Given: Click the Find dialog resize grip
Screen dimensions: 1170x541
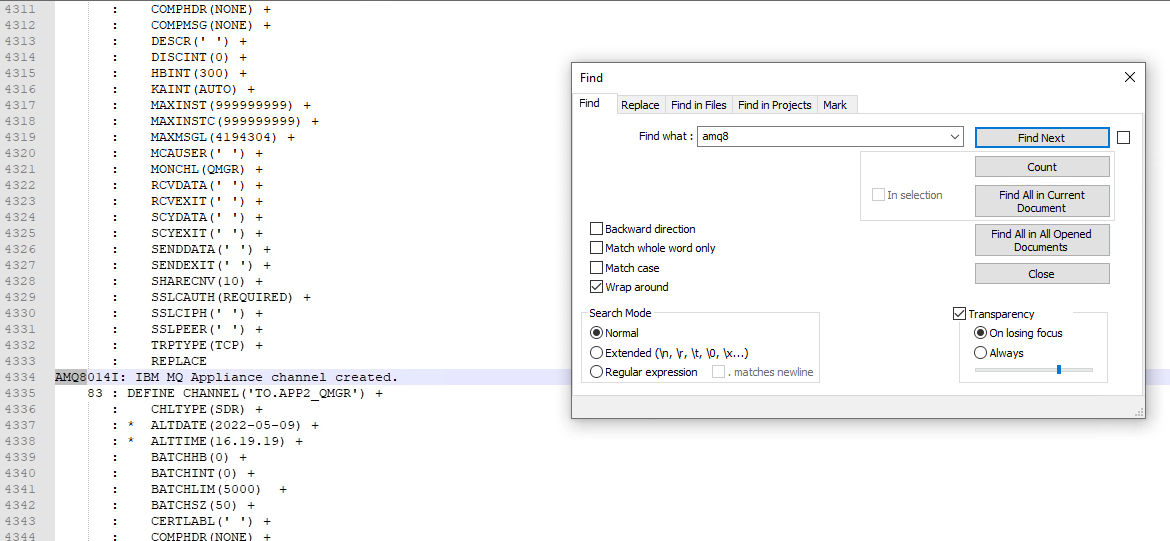Looking at the screenshot, I should [x=1139, y=412].
